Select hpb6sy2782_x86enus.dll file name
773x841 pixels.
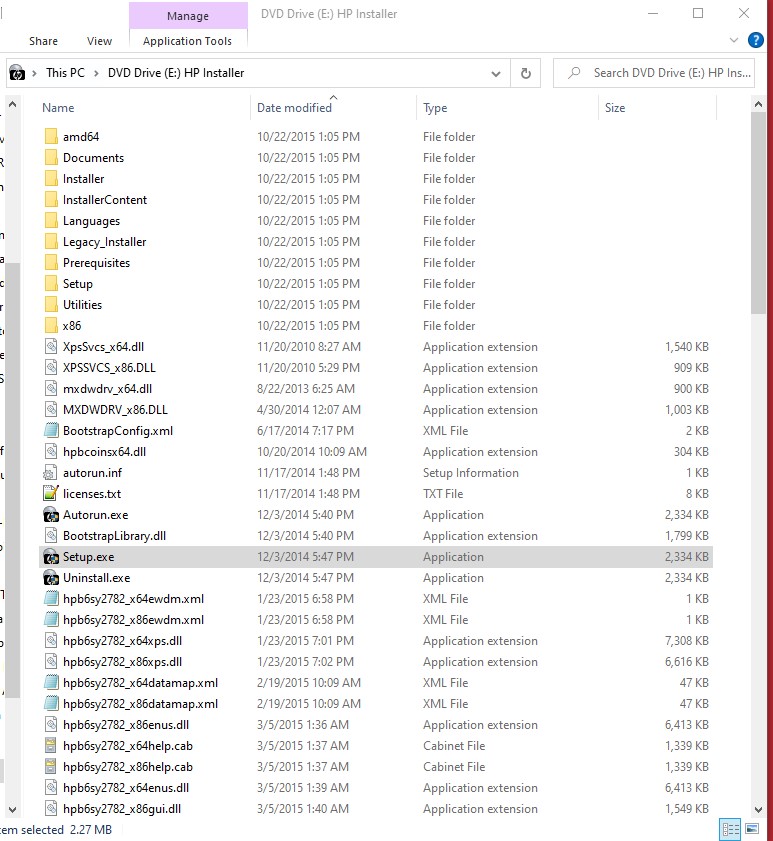(126, 725)
